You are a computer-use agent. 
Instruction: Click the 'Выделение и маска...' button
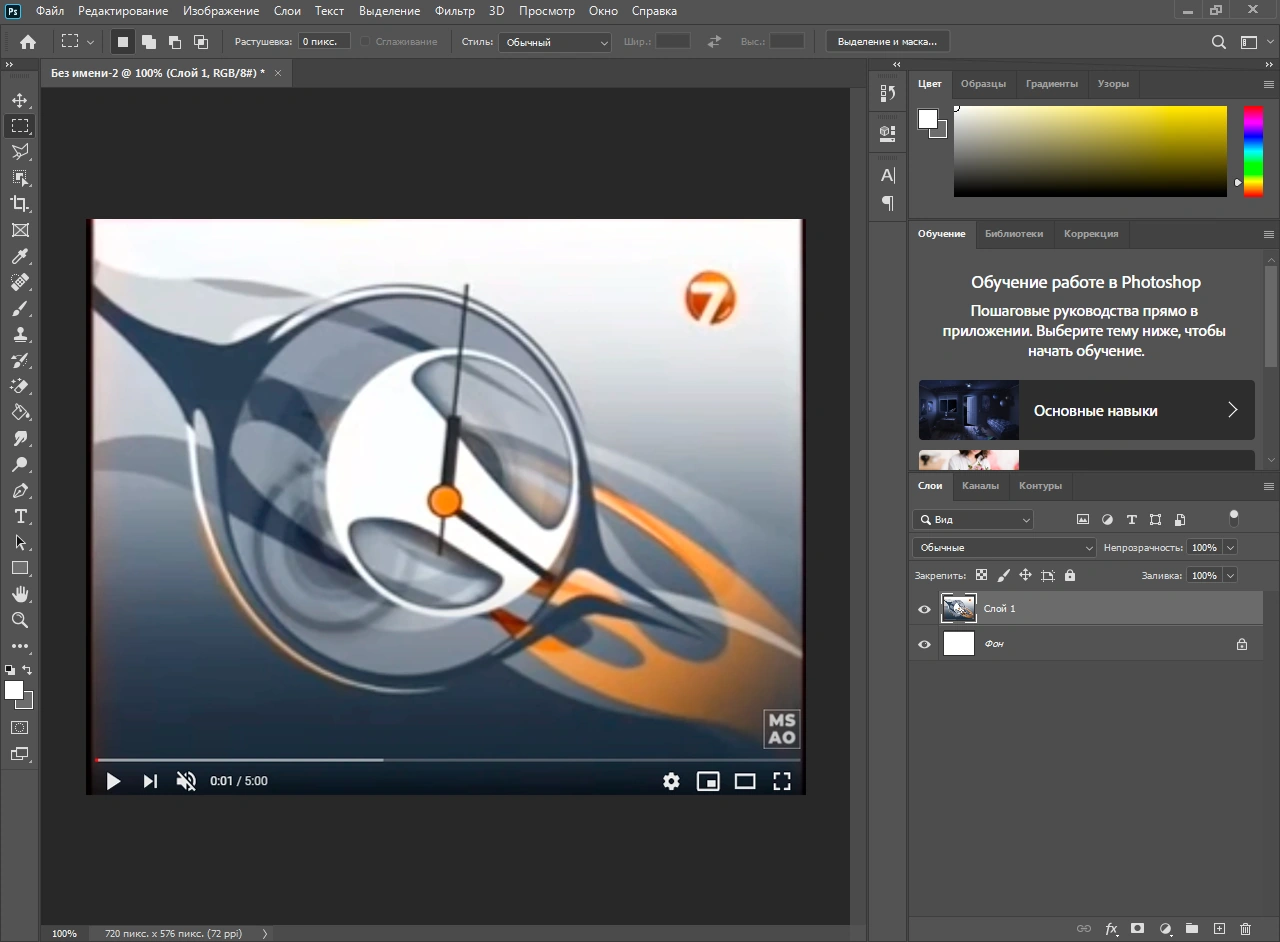pos(887,42)
